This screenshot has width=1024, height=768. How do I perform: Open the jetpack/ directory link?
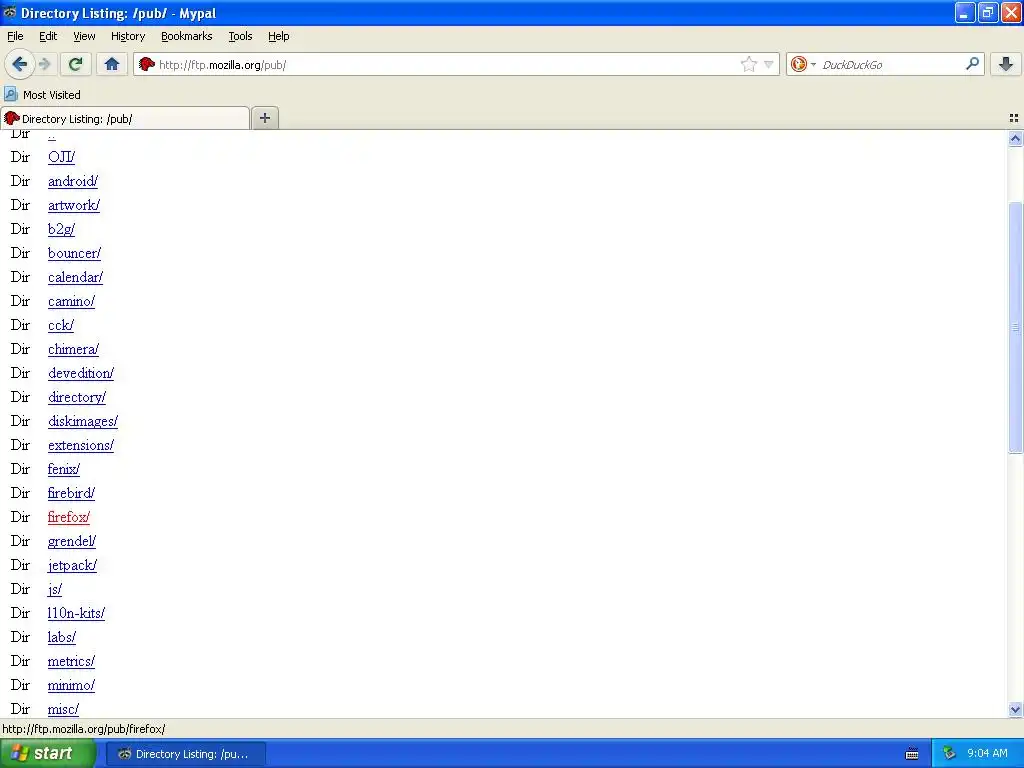(72, 565)
